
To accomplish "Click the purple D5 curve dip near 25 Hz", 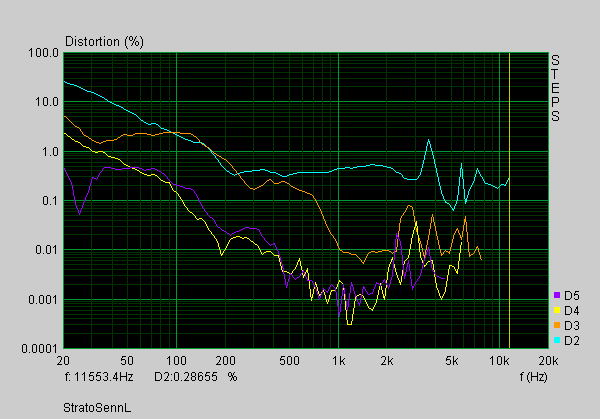I will [x=80, y=214].
